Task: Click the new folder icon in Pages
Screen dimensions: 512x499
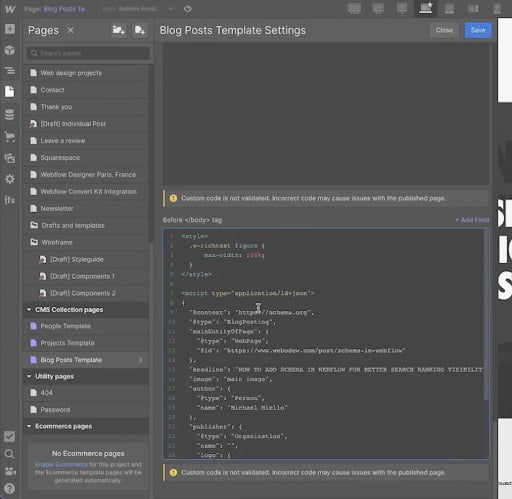Action: pyautogui.click(x=119, y=30)
